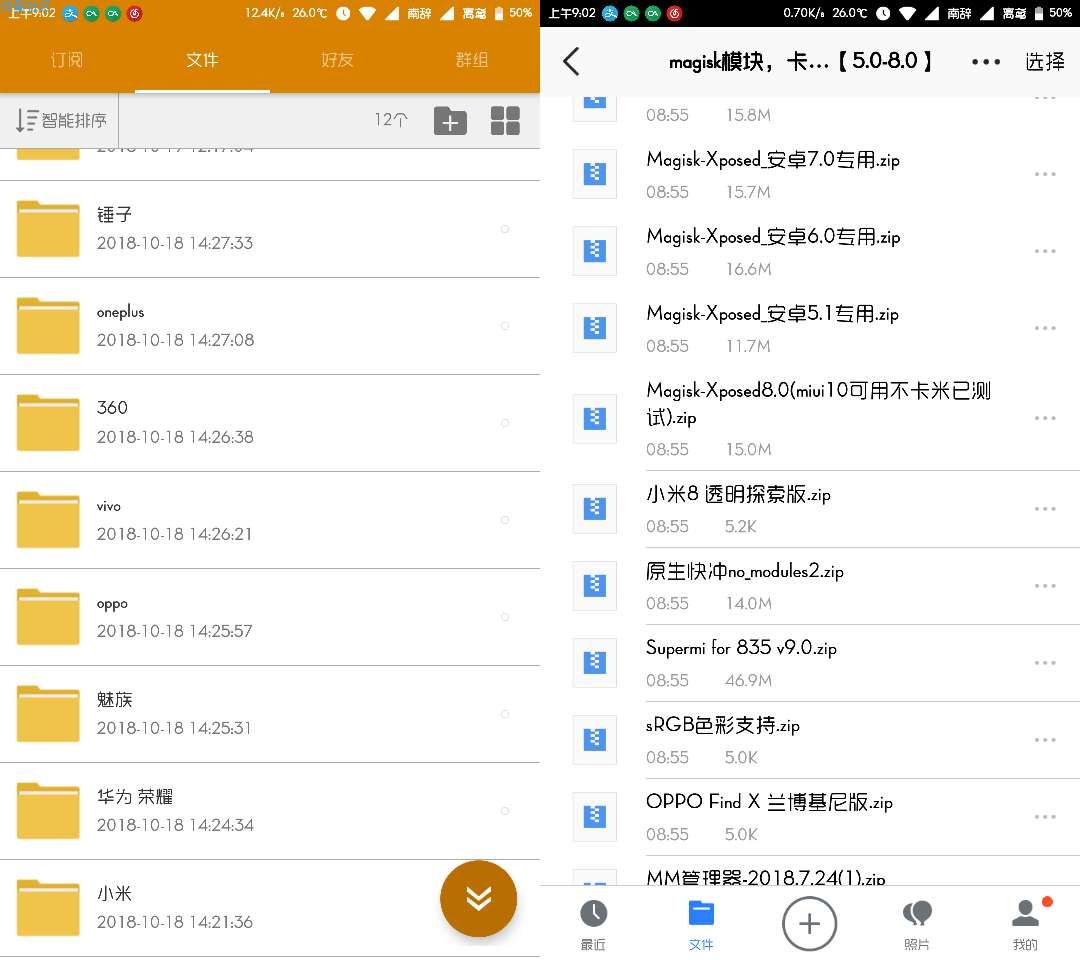Select the oneplus folder radio circle

tap(505, 326)
